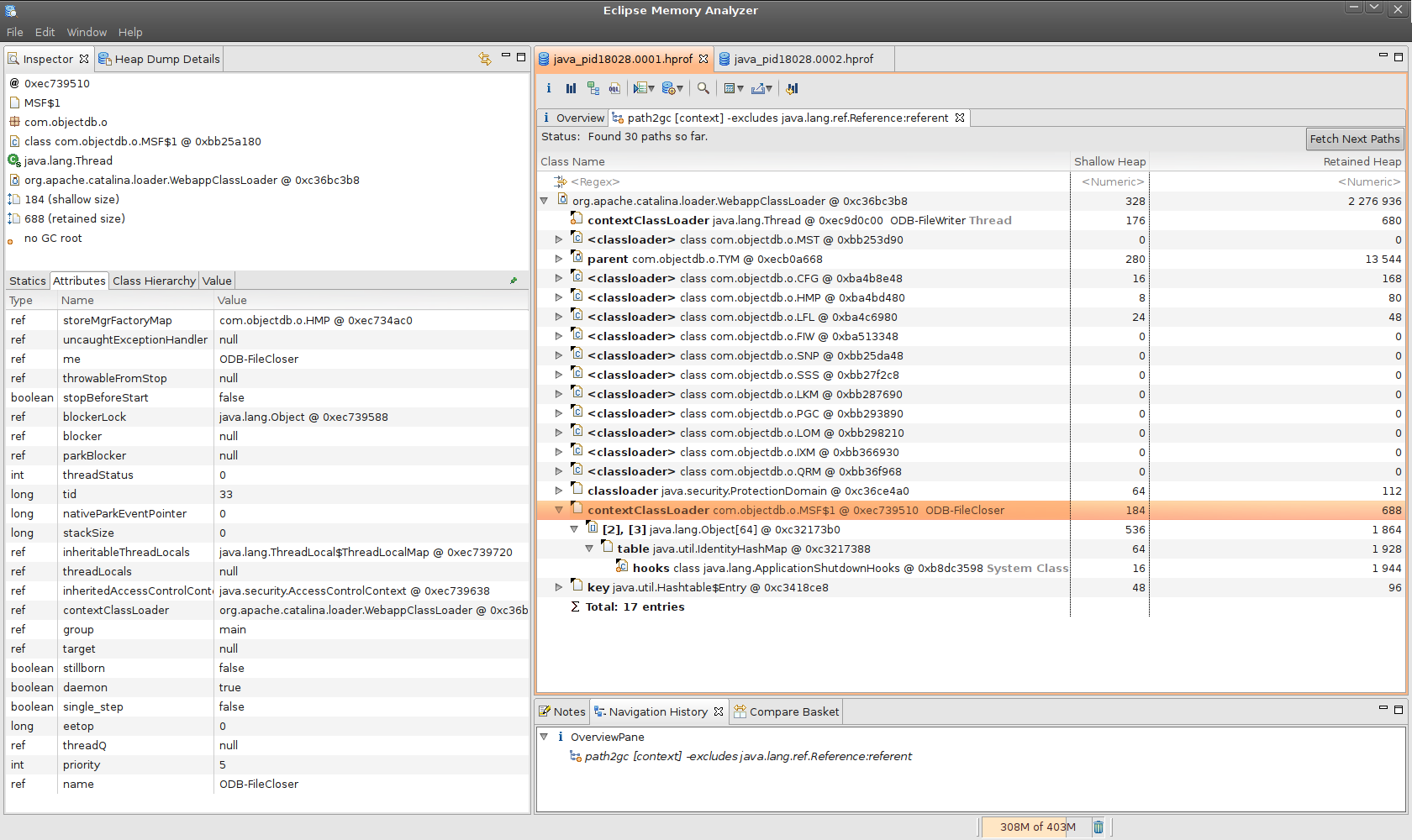Sort by the Retained Heap column header

[1278, 161]
